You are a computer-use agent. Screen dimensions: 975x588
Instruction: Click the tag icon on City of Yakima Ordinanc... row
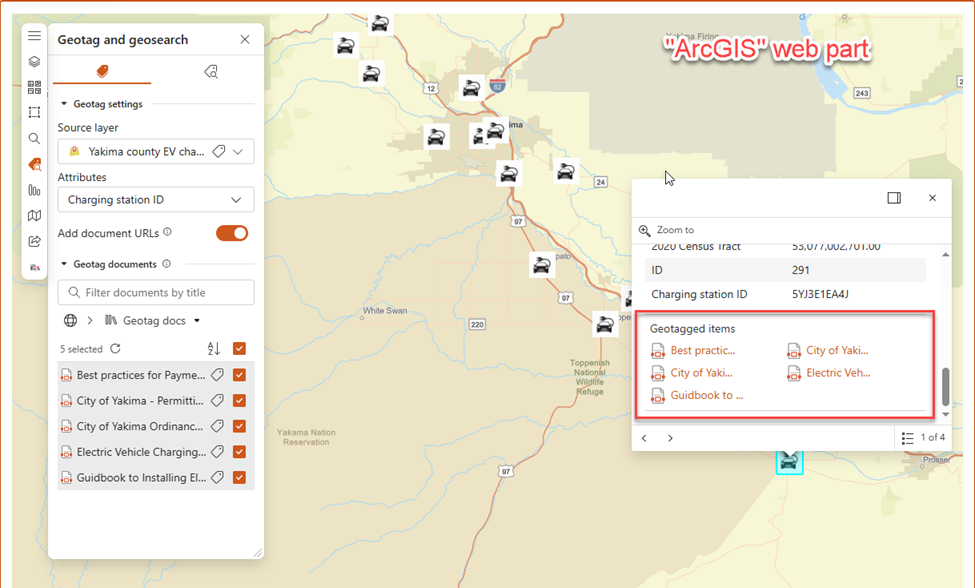[x=217, y=426]
